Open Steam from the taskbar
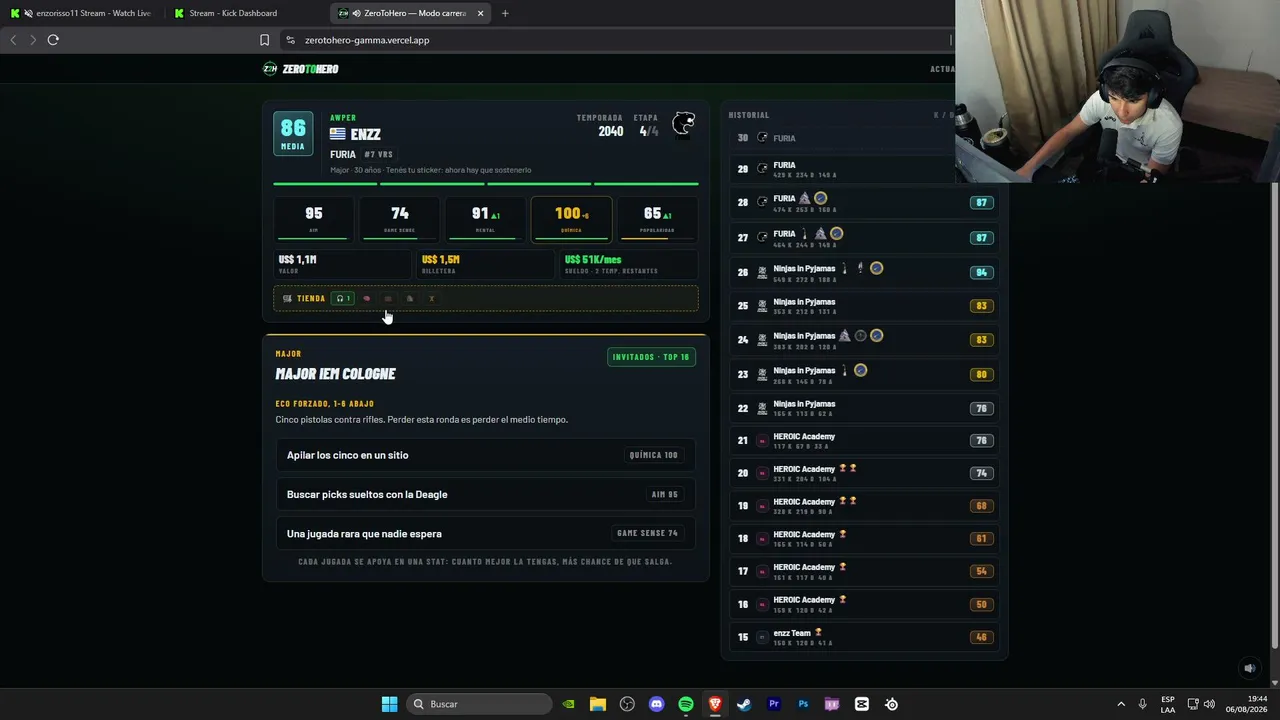 tap(744, 704)
